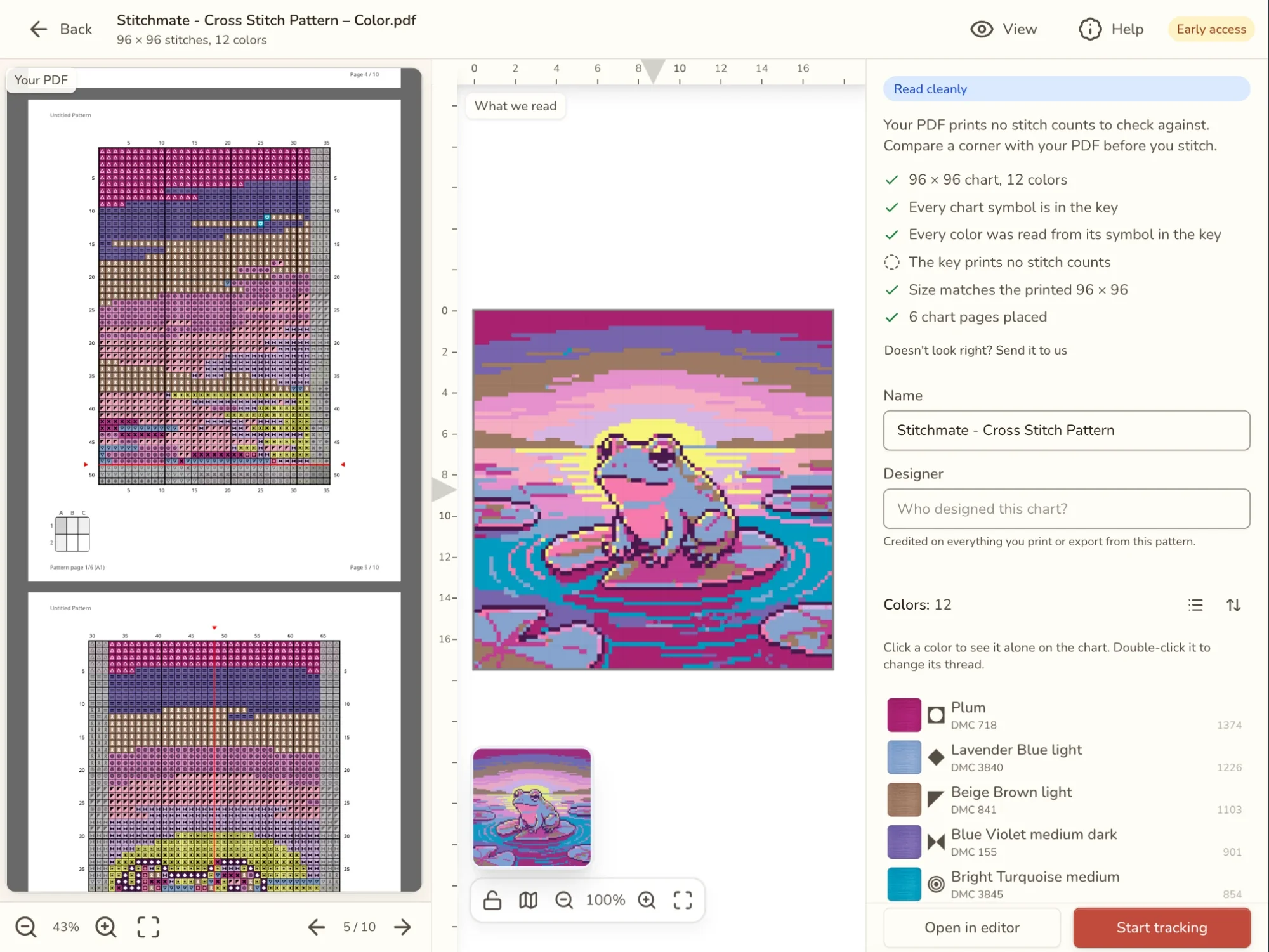This screenshot has width=1269, height=952.
Task: Go to next PDF page
Action: pyautogui.click(x=402, y=927)
